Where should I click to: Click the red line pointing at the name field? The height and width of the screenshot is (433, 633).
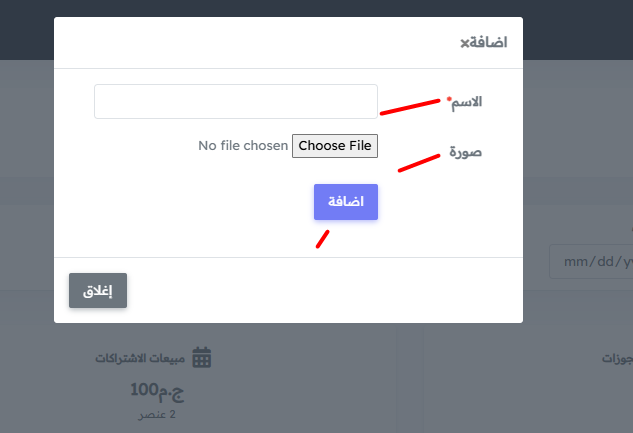click(x=410, y=107)
